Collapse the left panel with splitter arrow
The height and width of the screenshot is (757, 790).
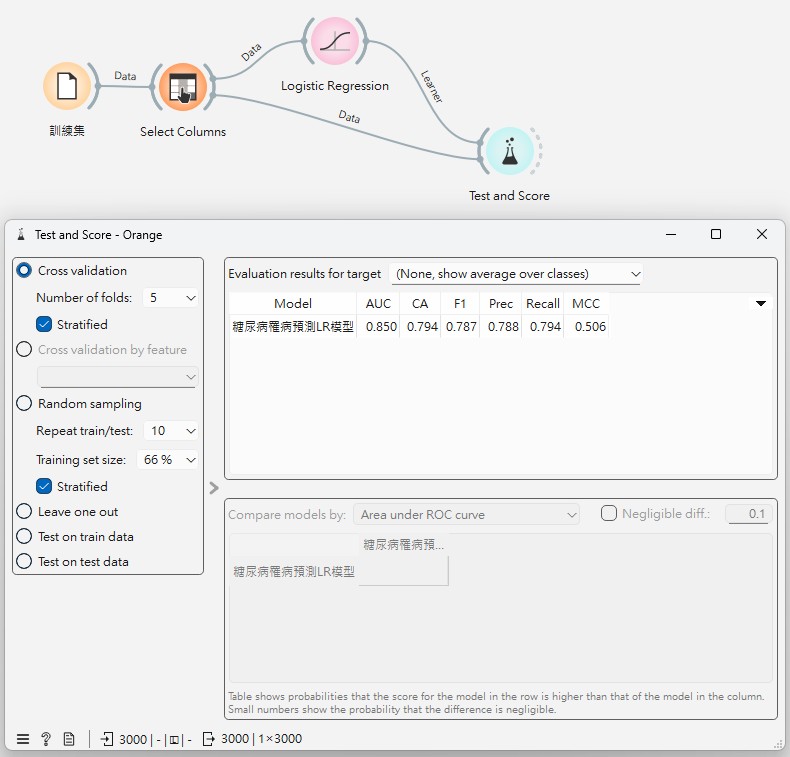[214, 488]
